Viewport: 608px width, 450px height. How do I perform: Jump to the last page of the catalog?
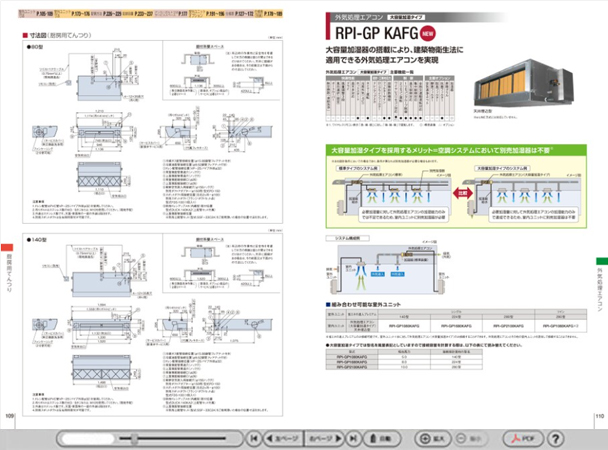353,438
